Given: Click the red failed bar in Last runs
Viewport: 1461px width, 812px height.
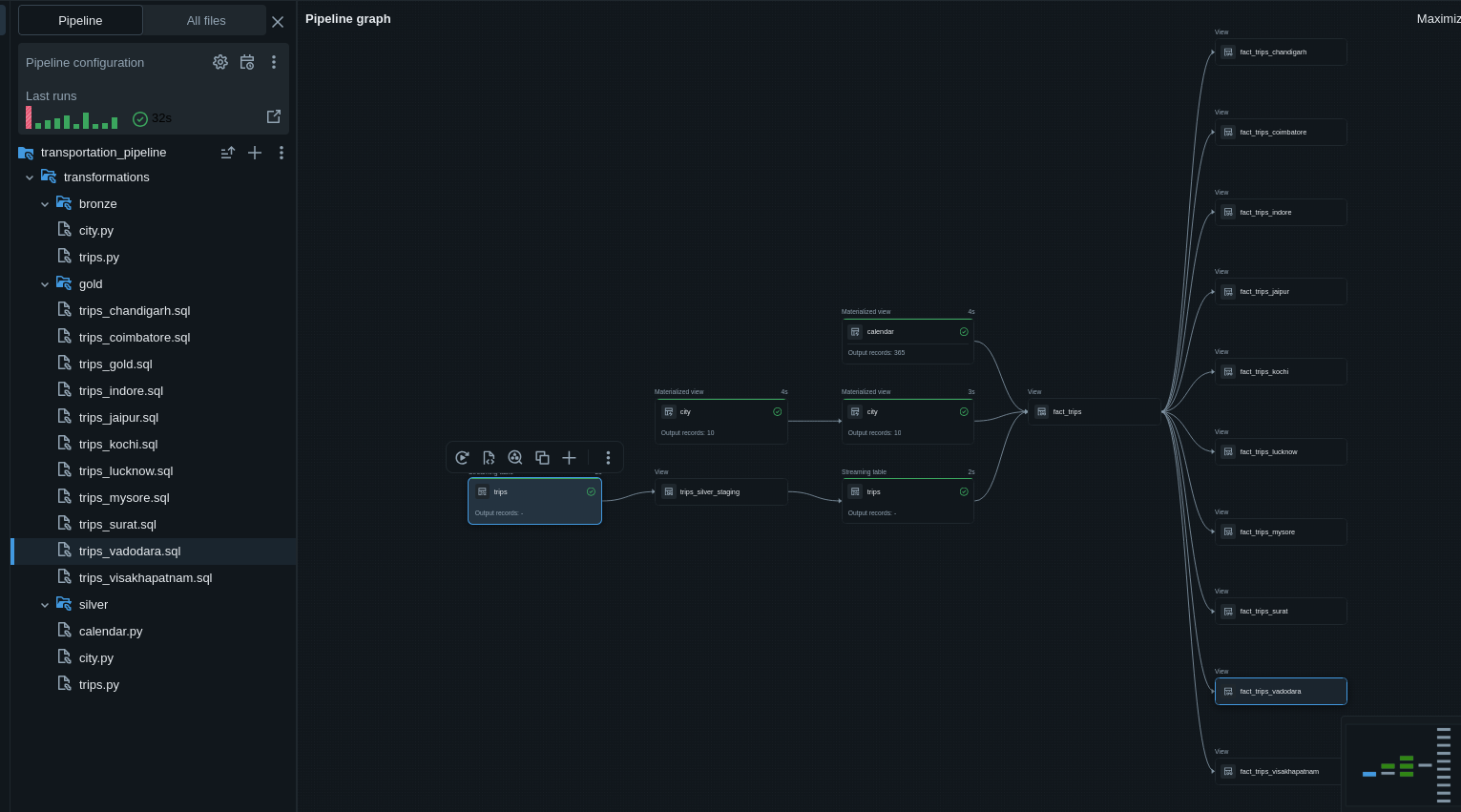Looking at the screenshot, I should tap(28, 117).
